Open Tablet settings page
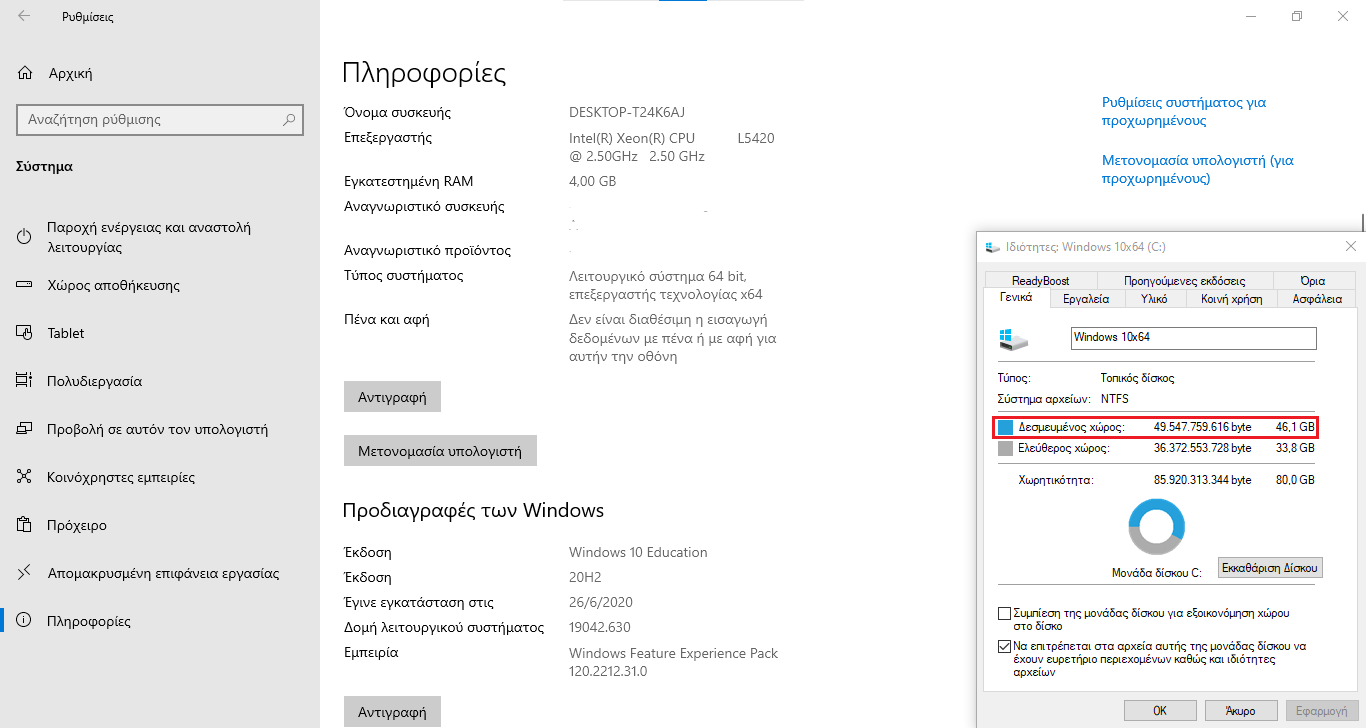This screenshot has width=1366, height=728. pos(160,333)
